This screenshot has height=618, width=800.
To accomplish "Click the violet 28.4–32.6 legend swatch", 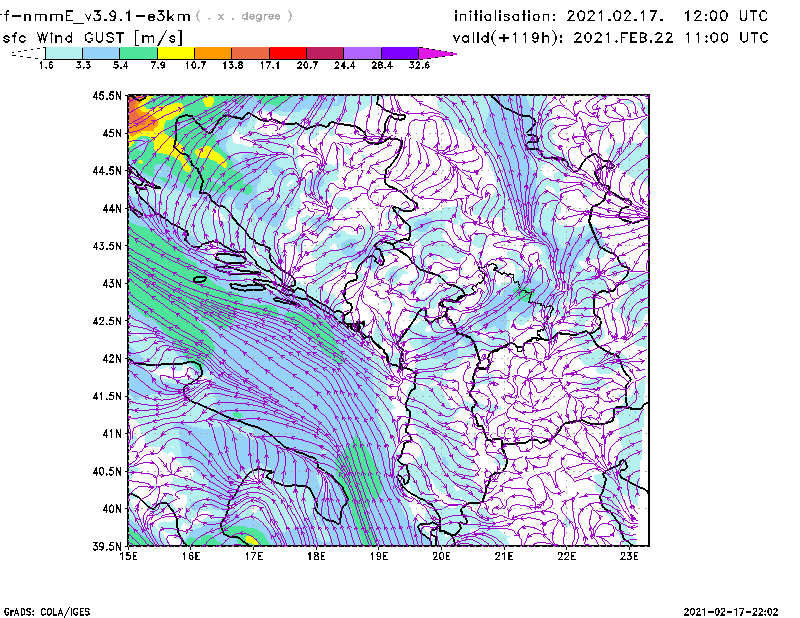I will [x=399, y=53].
